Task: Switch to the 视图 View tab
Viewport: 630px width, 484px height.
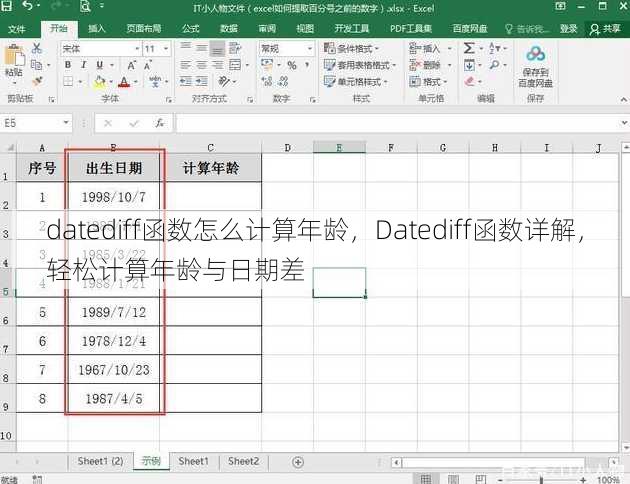Action: (x=305, y=29)
